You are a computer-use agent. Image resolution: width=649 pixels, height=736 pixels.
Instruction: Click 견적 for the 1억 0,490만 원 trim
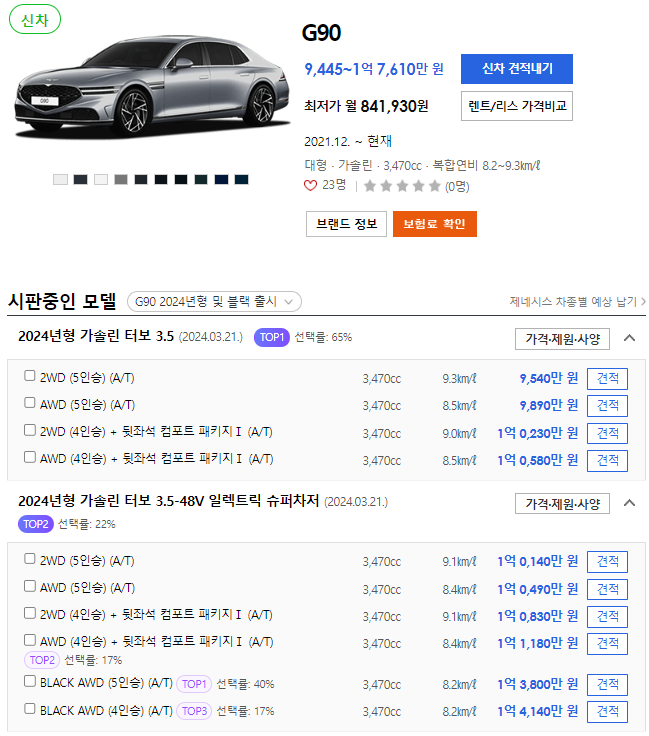click(x=607, y=589)
